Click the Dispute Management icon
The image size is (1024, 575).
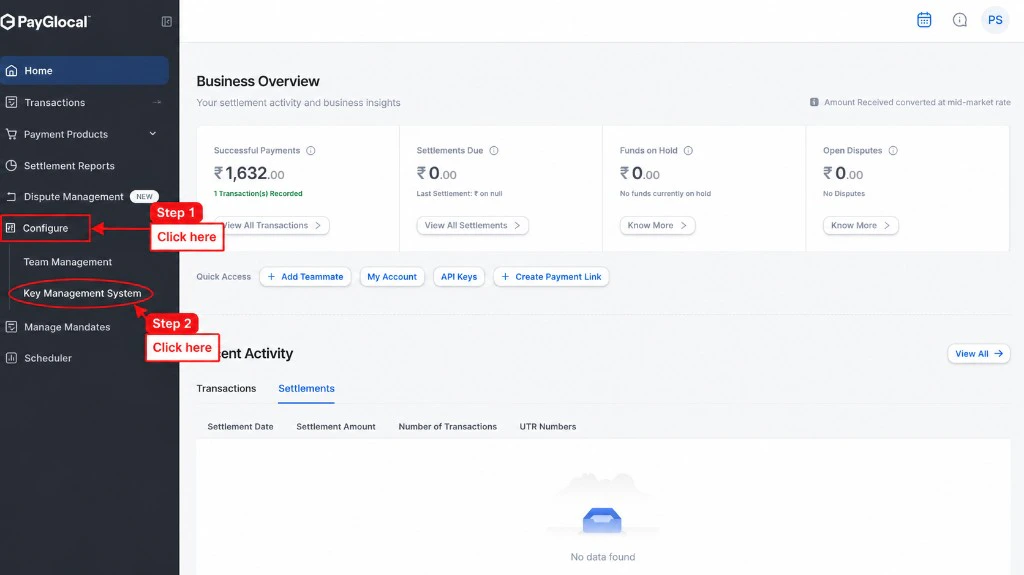[11, 197]
